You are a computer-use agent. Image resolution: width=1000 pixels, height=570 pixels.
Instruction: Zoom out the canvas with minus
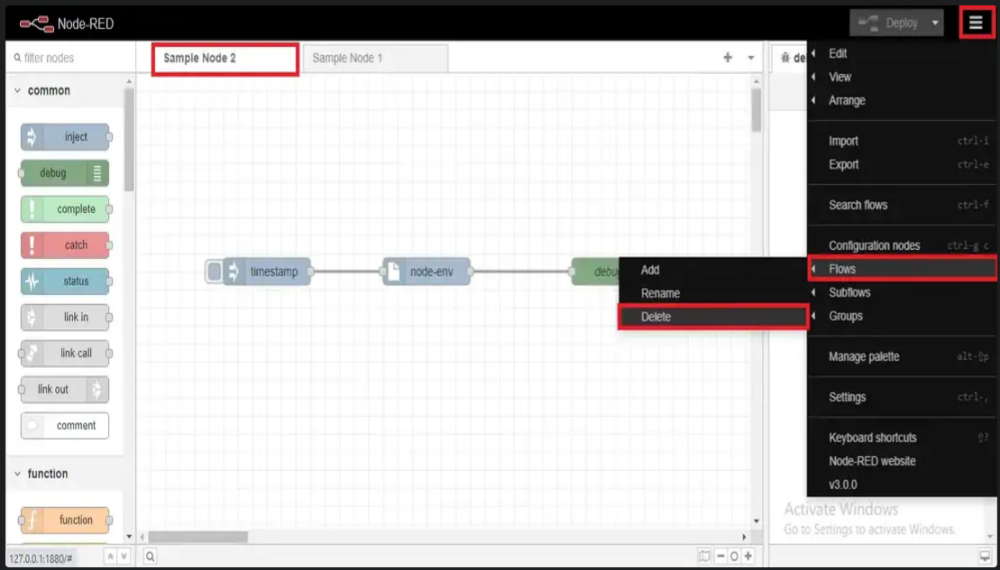720,557
